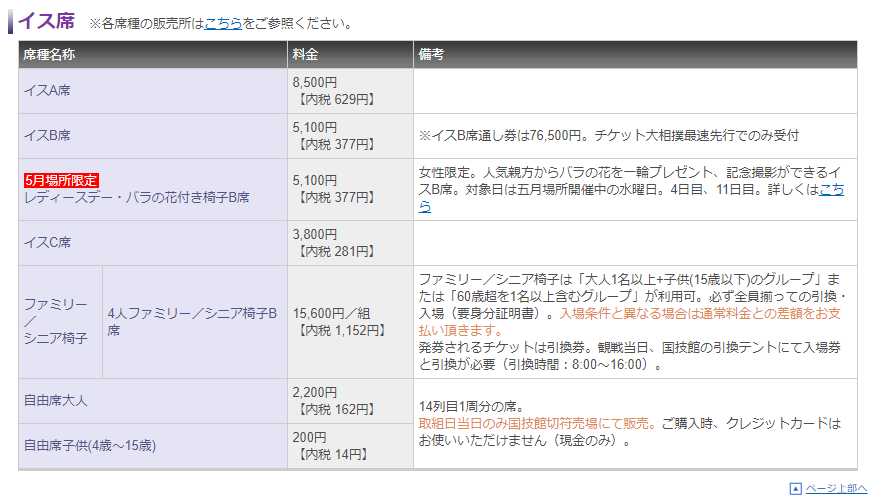Click the 備考 column header
This screenshot has width=882, height=499.
[432, 54]
